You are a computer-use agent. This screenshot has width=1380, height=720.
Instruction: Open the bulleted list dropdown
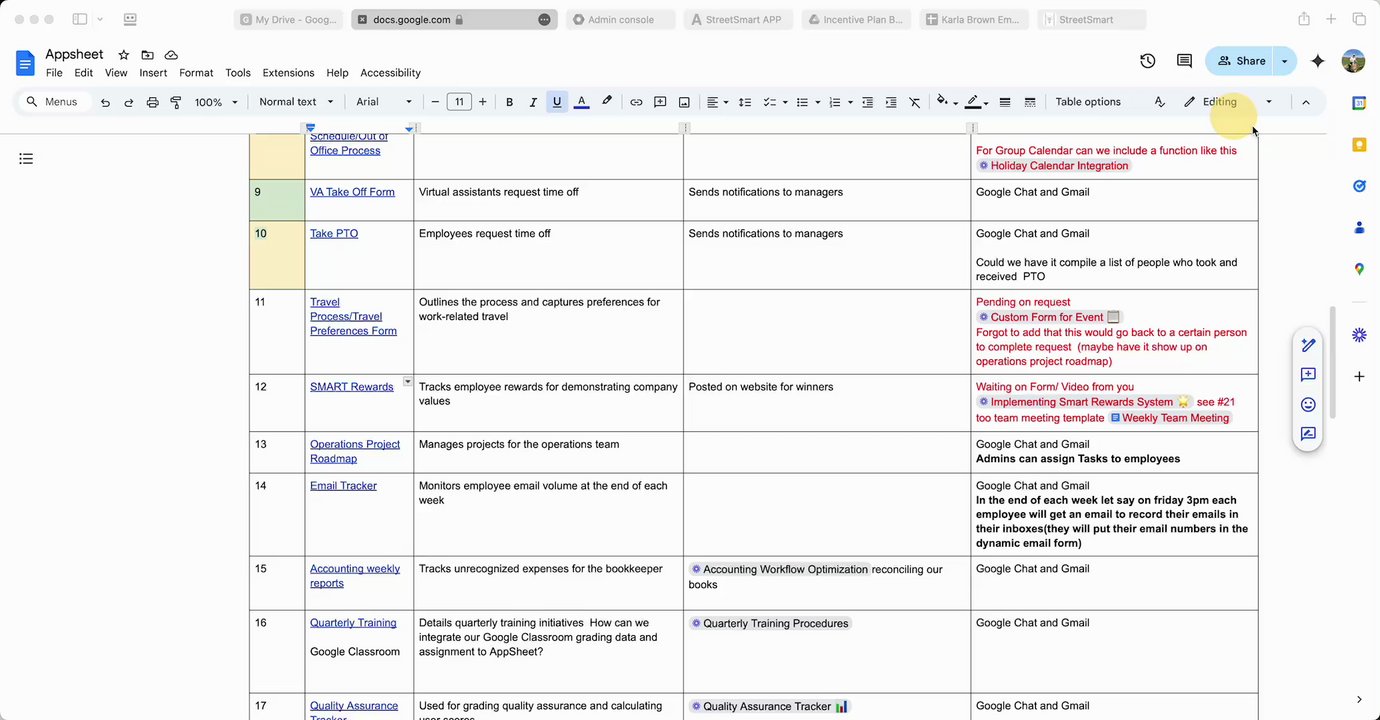(x=808, y=102)
